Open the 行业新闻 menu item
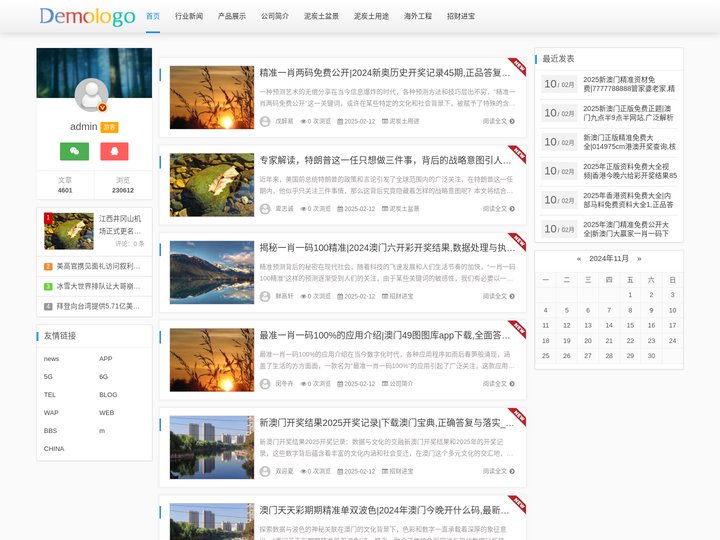The image size is (720, 540). point(189,16)
